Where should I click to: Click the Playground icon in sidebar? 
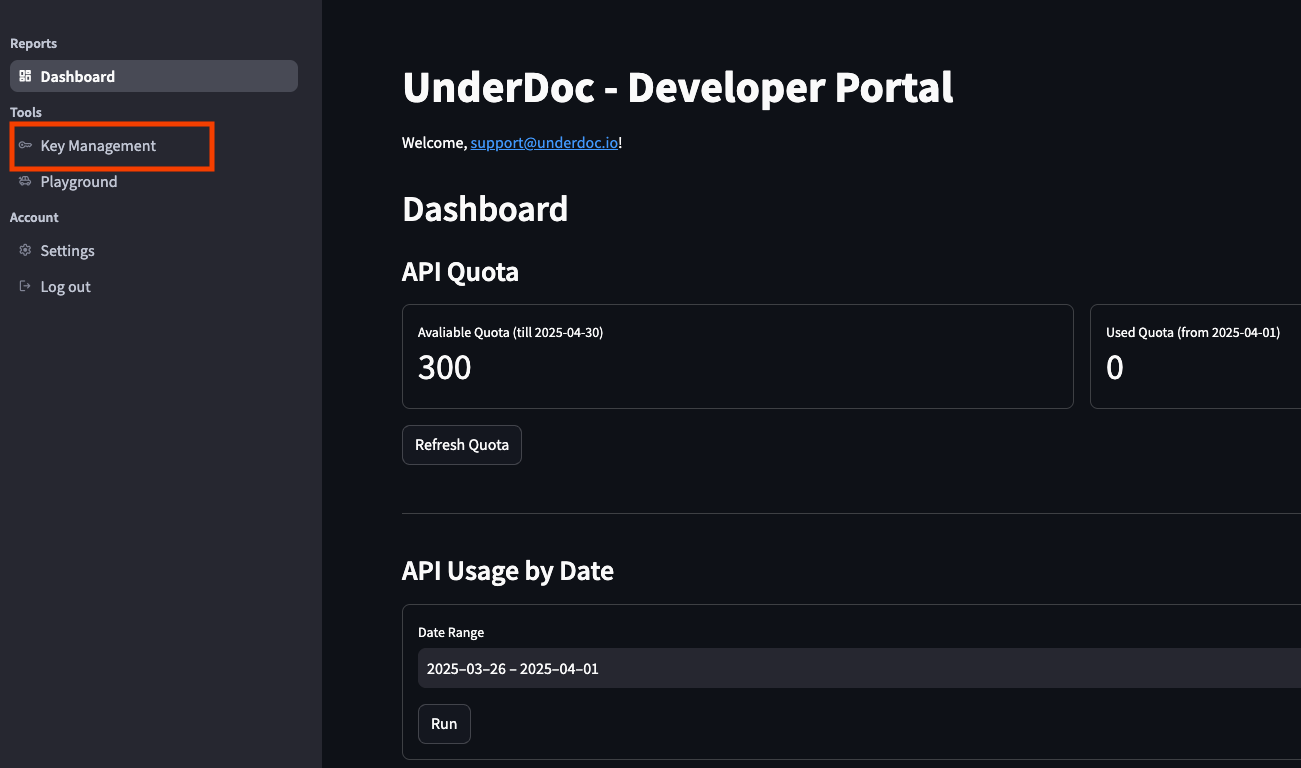click(25, 181)
